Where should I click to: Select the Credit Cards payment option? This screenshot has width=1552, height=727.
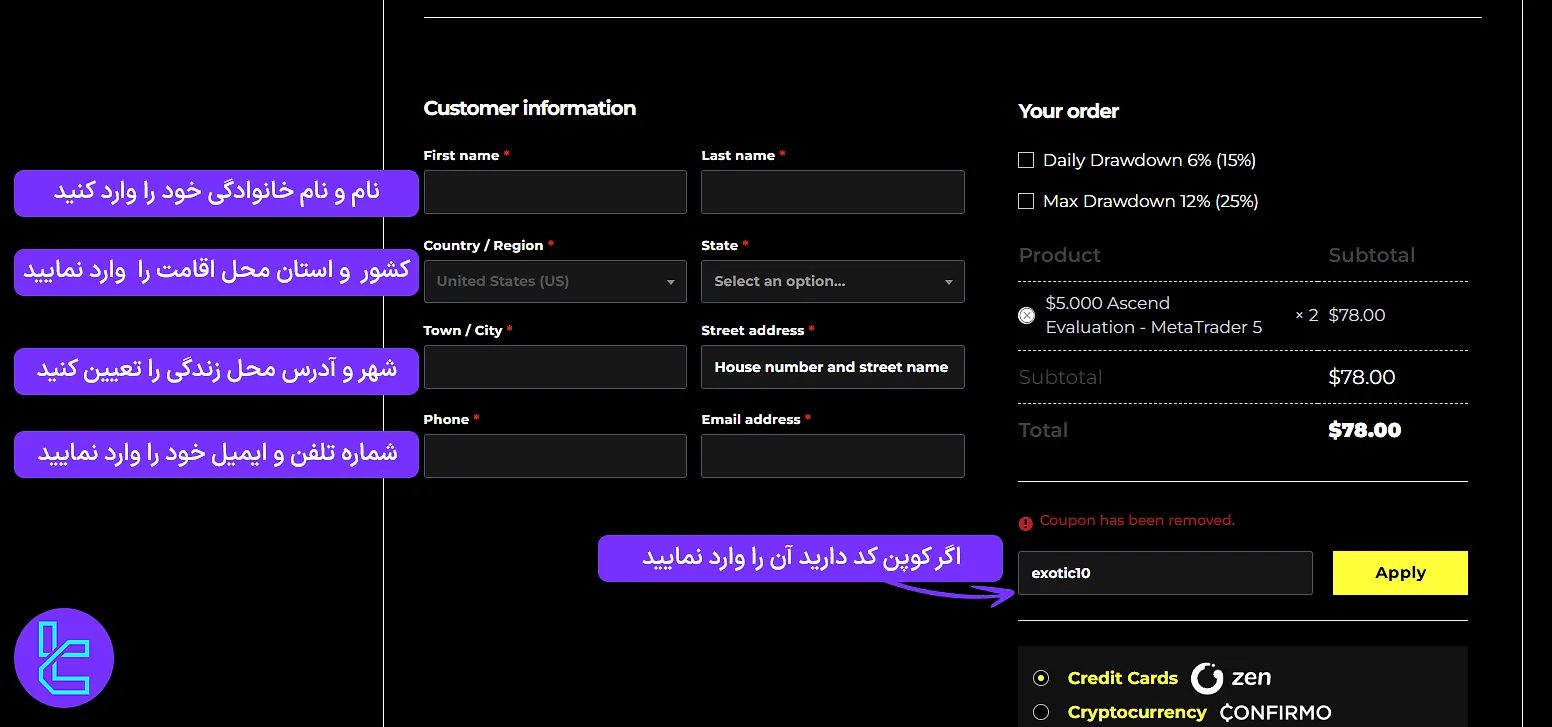pyautogui.click(x=1040, y=677)
